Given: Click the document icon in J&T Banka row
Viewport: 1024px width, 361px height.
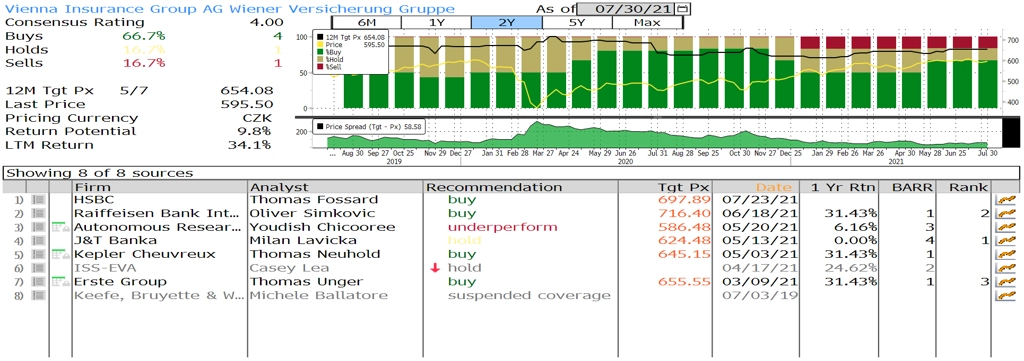Looking at the screenshot, I should [x=39, y=241].
